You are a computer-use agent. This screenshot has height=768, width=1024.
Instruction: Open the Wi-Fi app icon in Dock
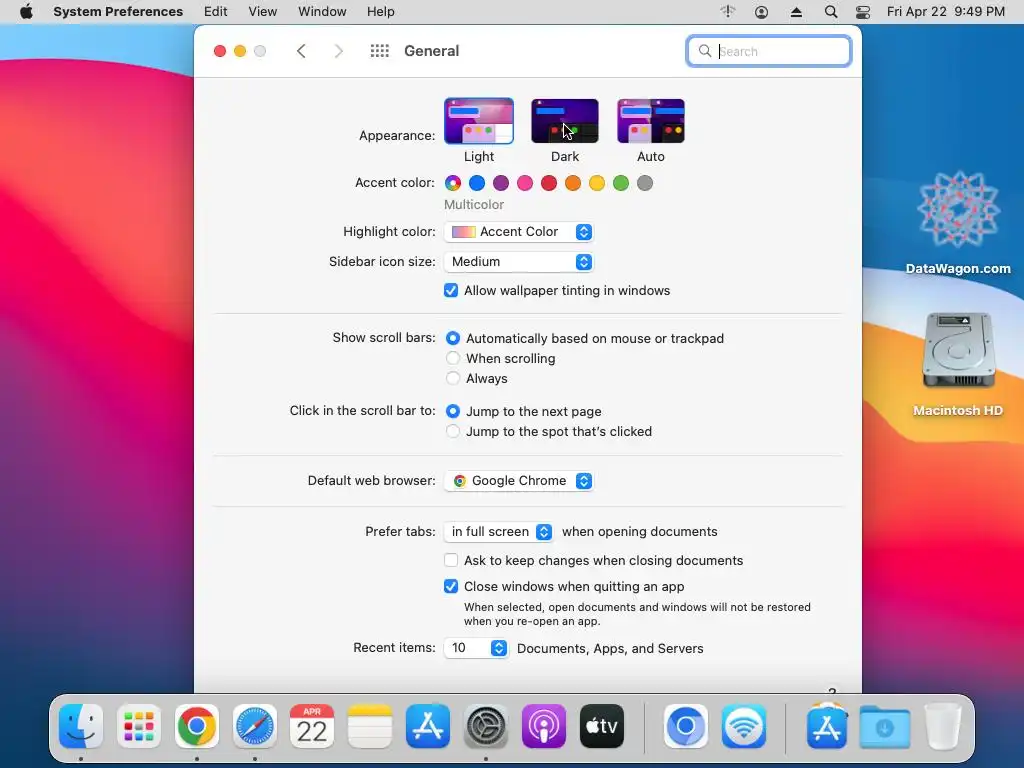pyautogui.click(x=744, y=726)
